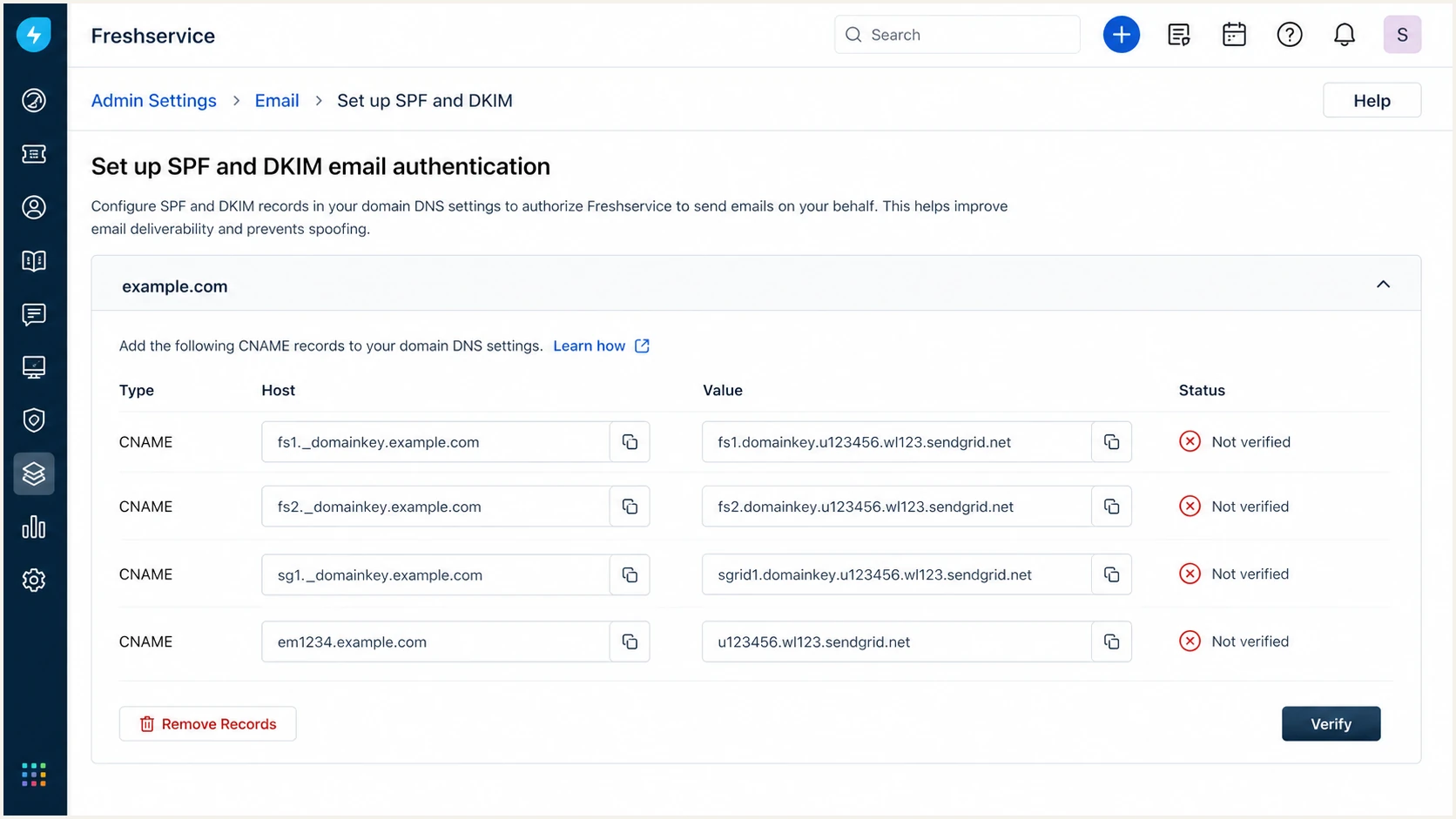The image size is (1456, 819).
Task: Click the Type column header
Action: coord(137,390)
